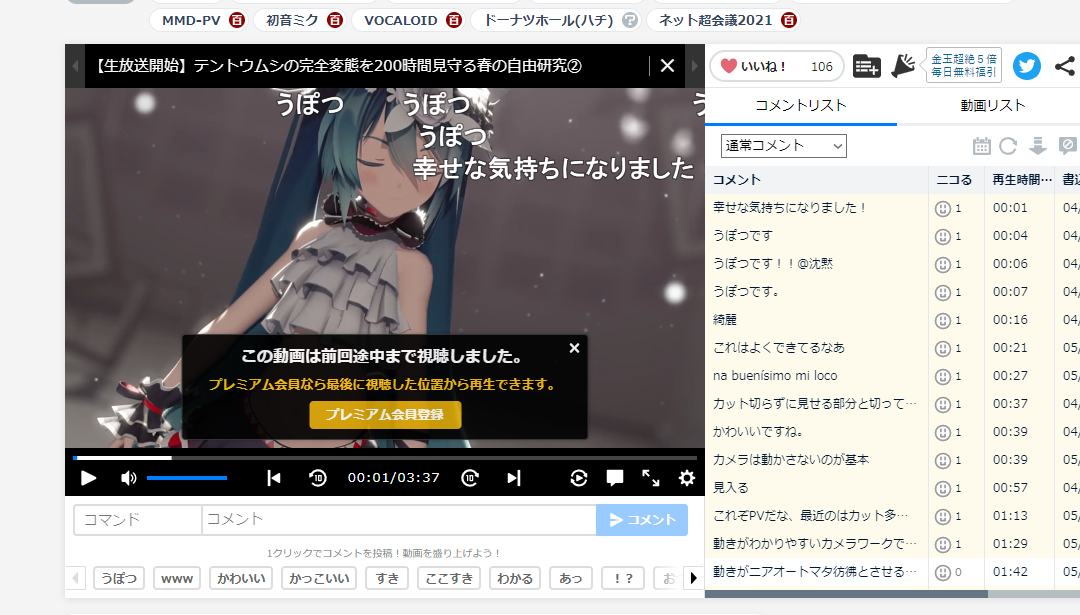Click the いいね！ like button
This screenshot has width=1080, height=615.
coord(777,66)
